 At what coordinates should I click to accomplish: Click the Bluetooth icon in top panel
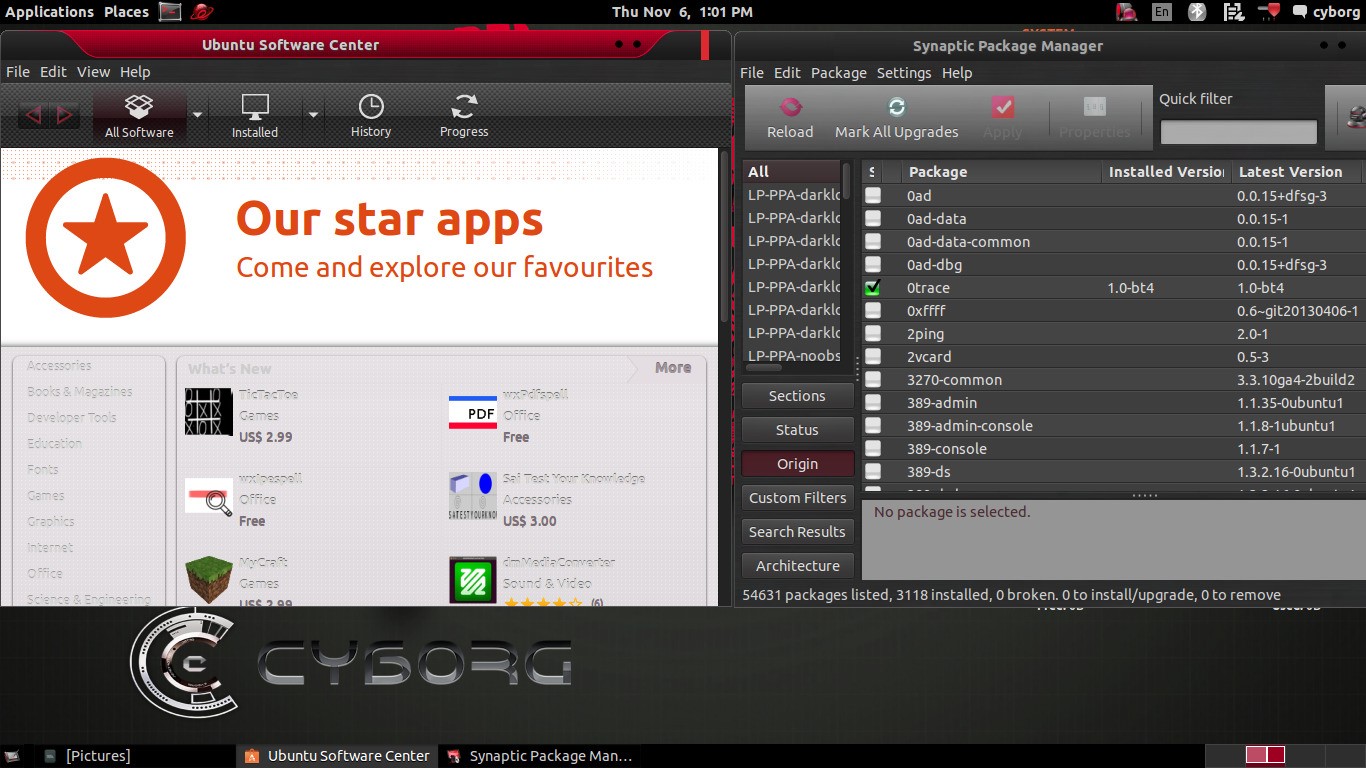tap(1196, 12)
